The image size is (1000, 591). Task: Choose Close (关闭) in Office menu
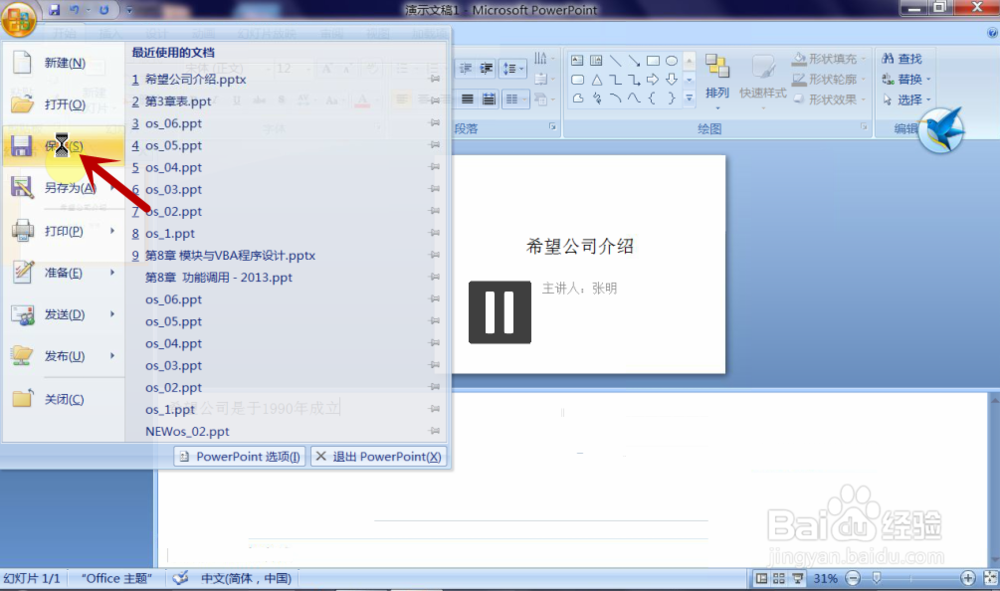point(63,399)
